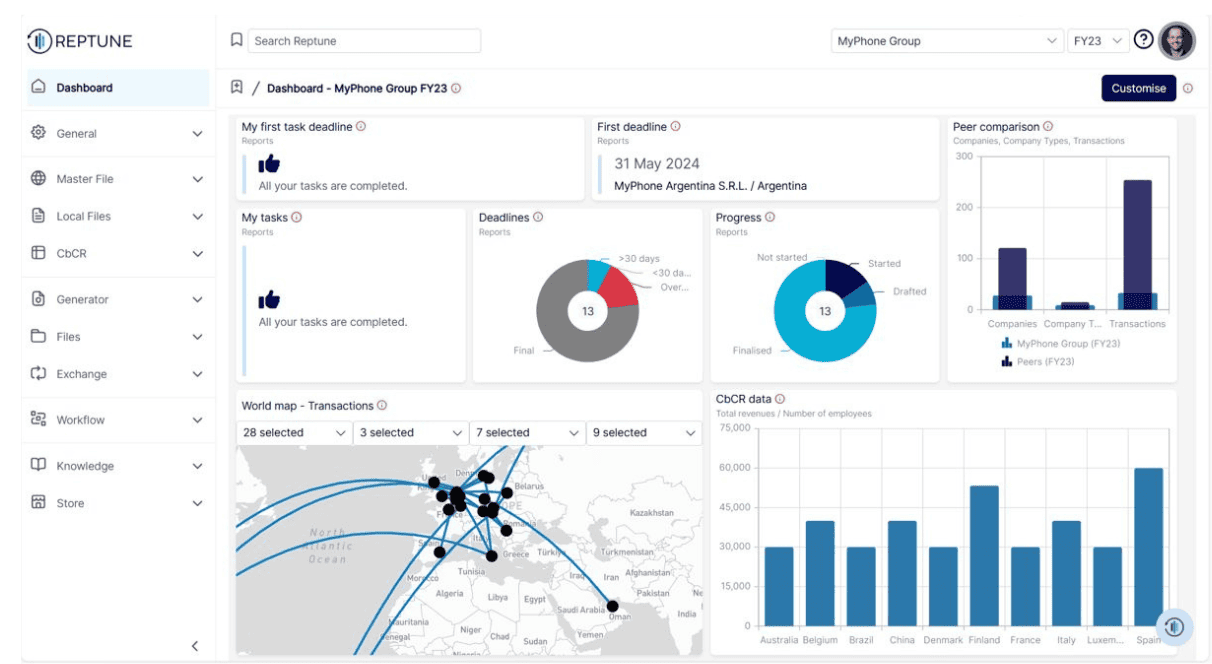
Task: Open the user profile avatar
Action: 1177,41
